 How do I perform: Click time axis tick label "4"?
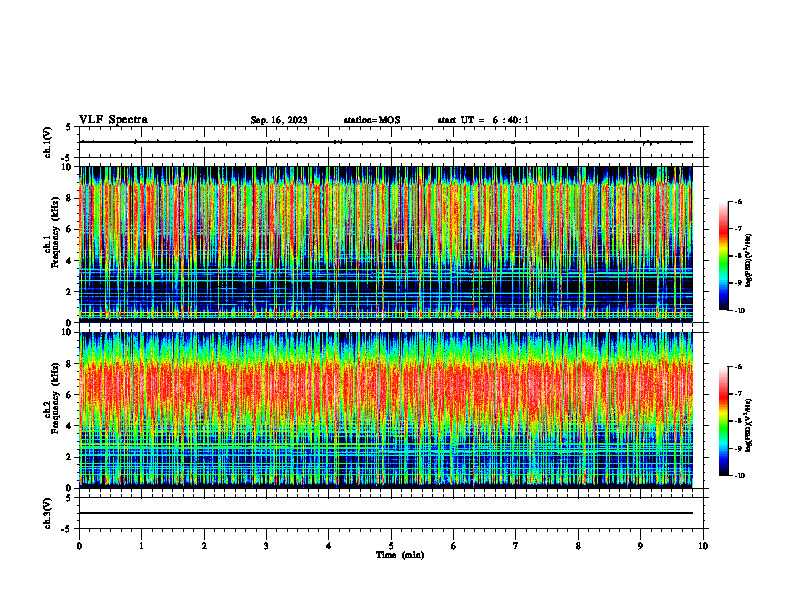329,546
